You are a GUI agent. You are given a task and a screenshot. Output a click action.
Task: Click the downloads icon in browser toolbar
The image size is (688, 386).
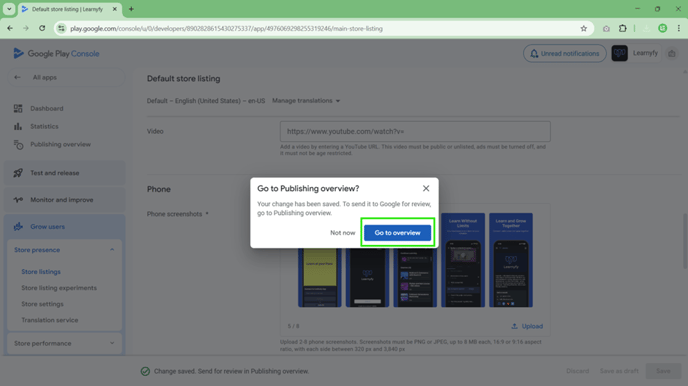click(646, 29)
